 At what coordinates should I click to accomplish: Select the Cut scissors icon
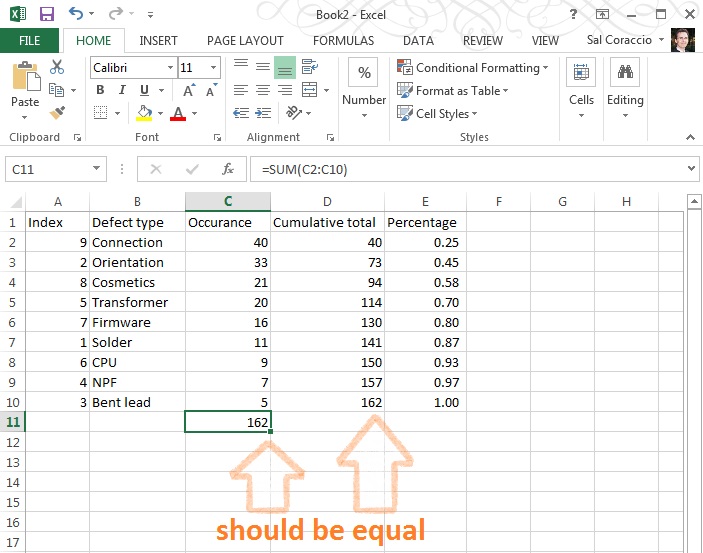tap(57, 67)
